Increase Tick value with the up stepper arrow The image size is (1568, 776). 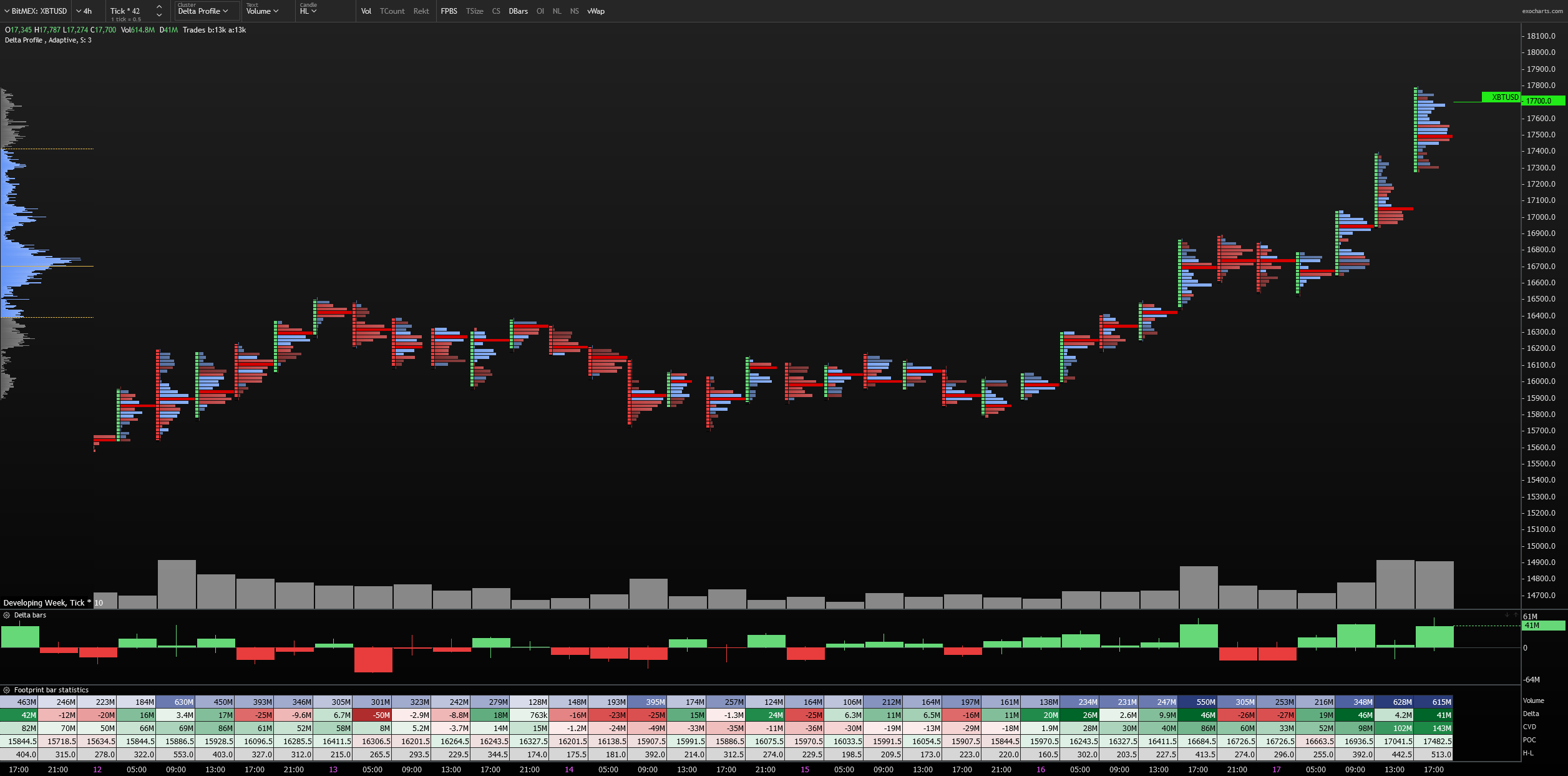pyautogui.click(x=160, y=7)
